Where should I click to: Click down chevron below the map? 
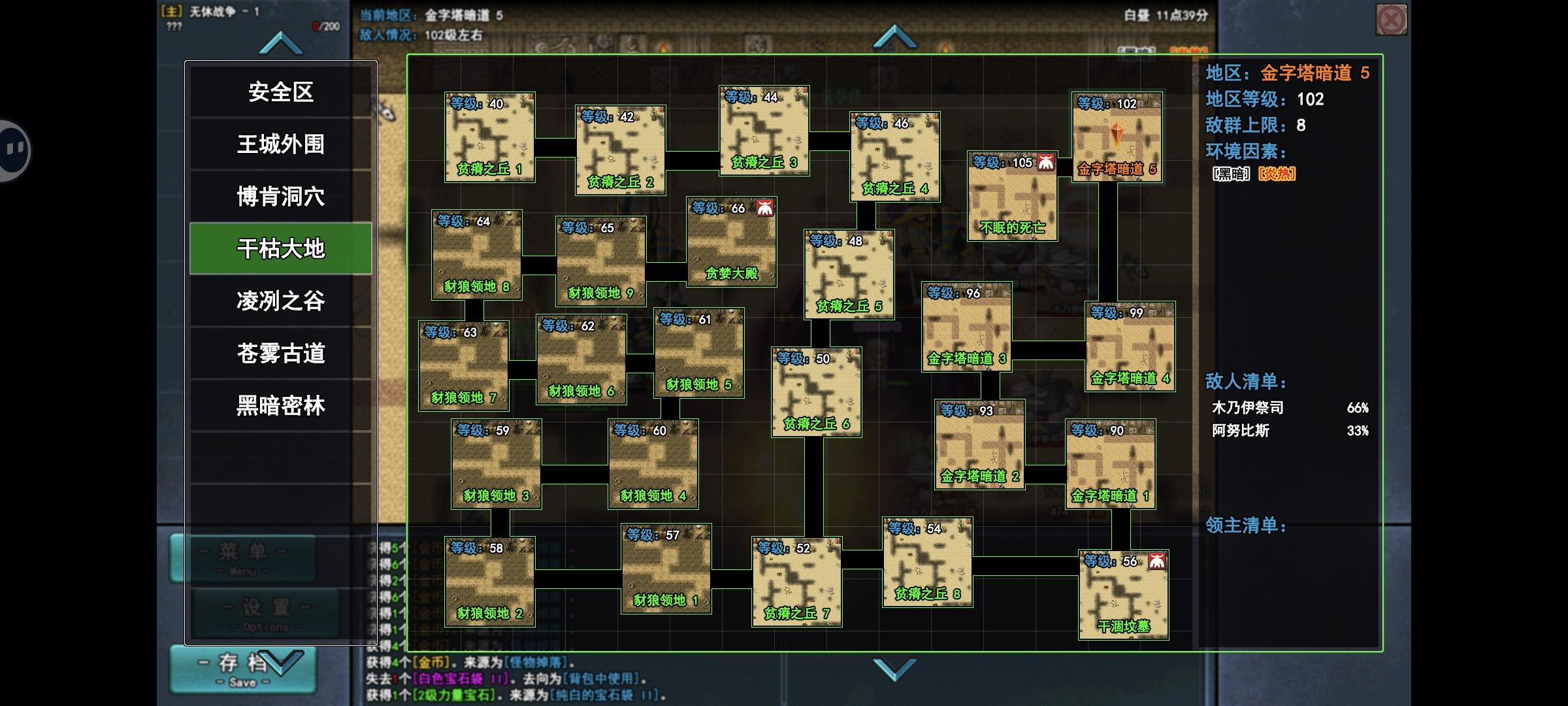[894, 669]
